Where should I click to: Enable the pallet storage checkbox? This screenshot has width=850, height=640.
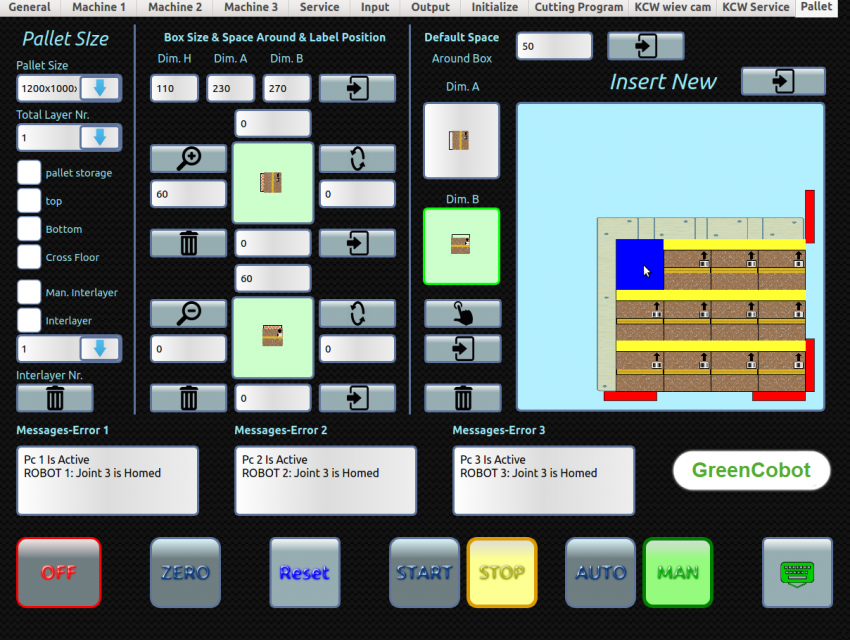coord(29,173)
